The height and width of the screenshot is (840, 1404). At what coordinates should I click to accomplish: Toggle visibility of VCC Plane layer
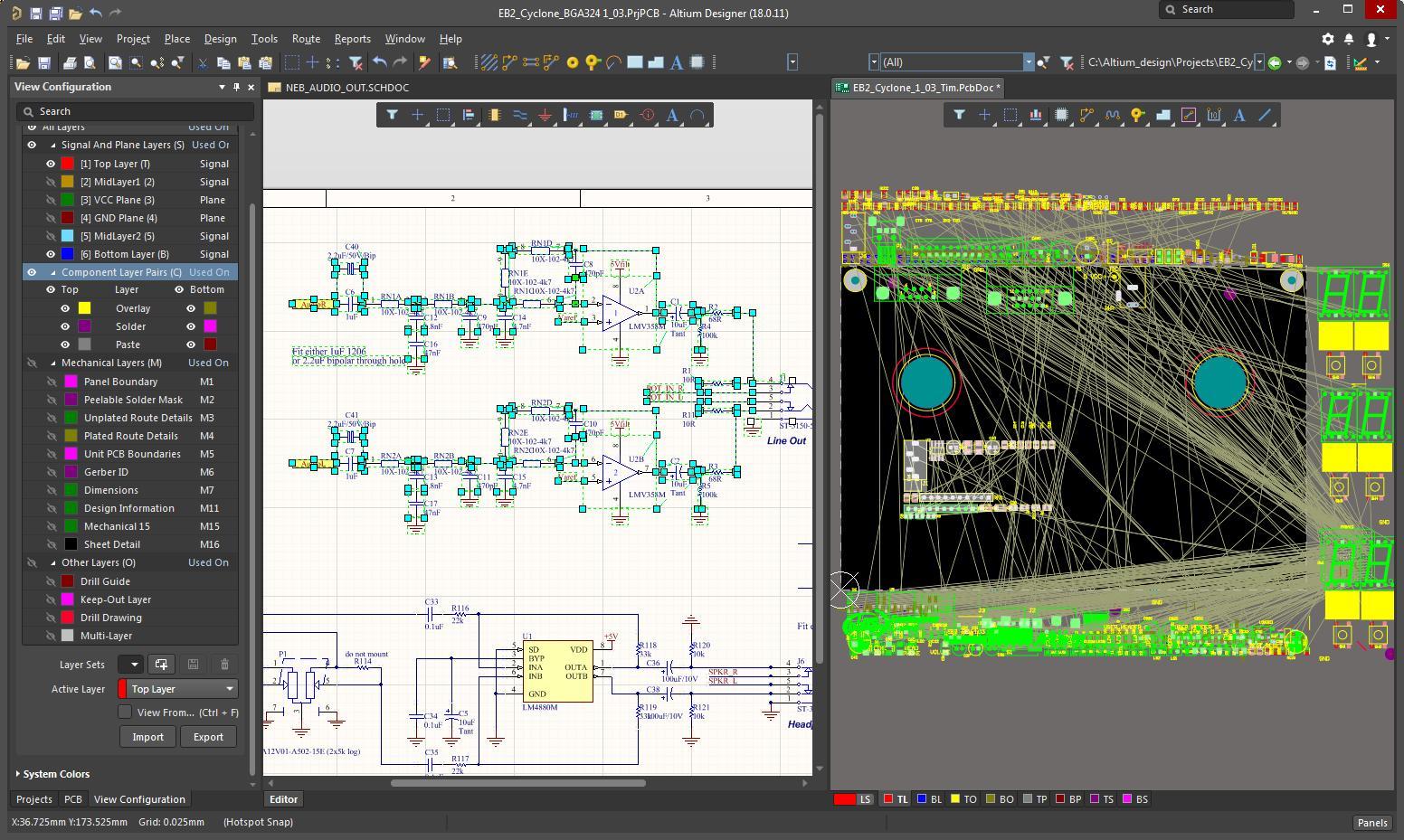(x=51, y=200)
